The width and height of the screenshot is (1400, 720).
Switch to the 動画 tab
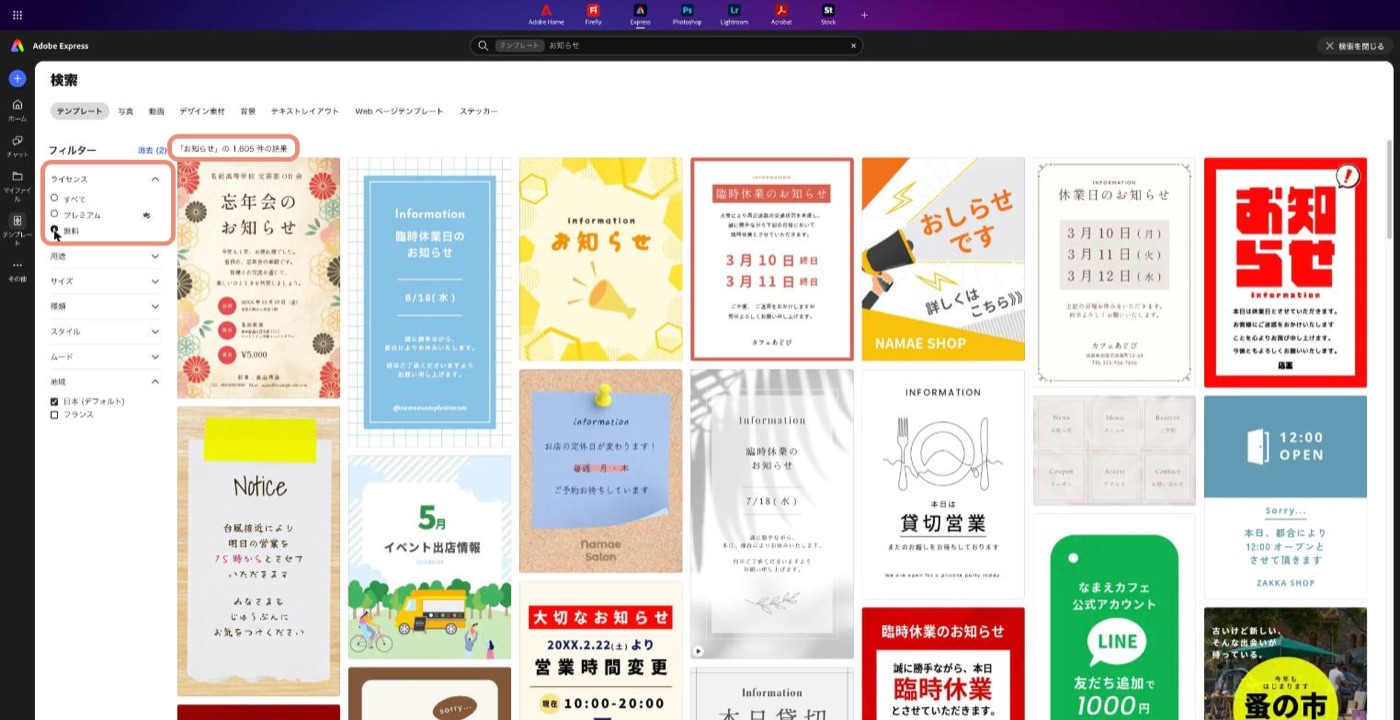click(x=157, y=111)
